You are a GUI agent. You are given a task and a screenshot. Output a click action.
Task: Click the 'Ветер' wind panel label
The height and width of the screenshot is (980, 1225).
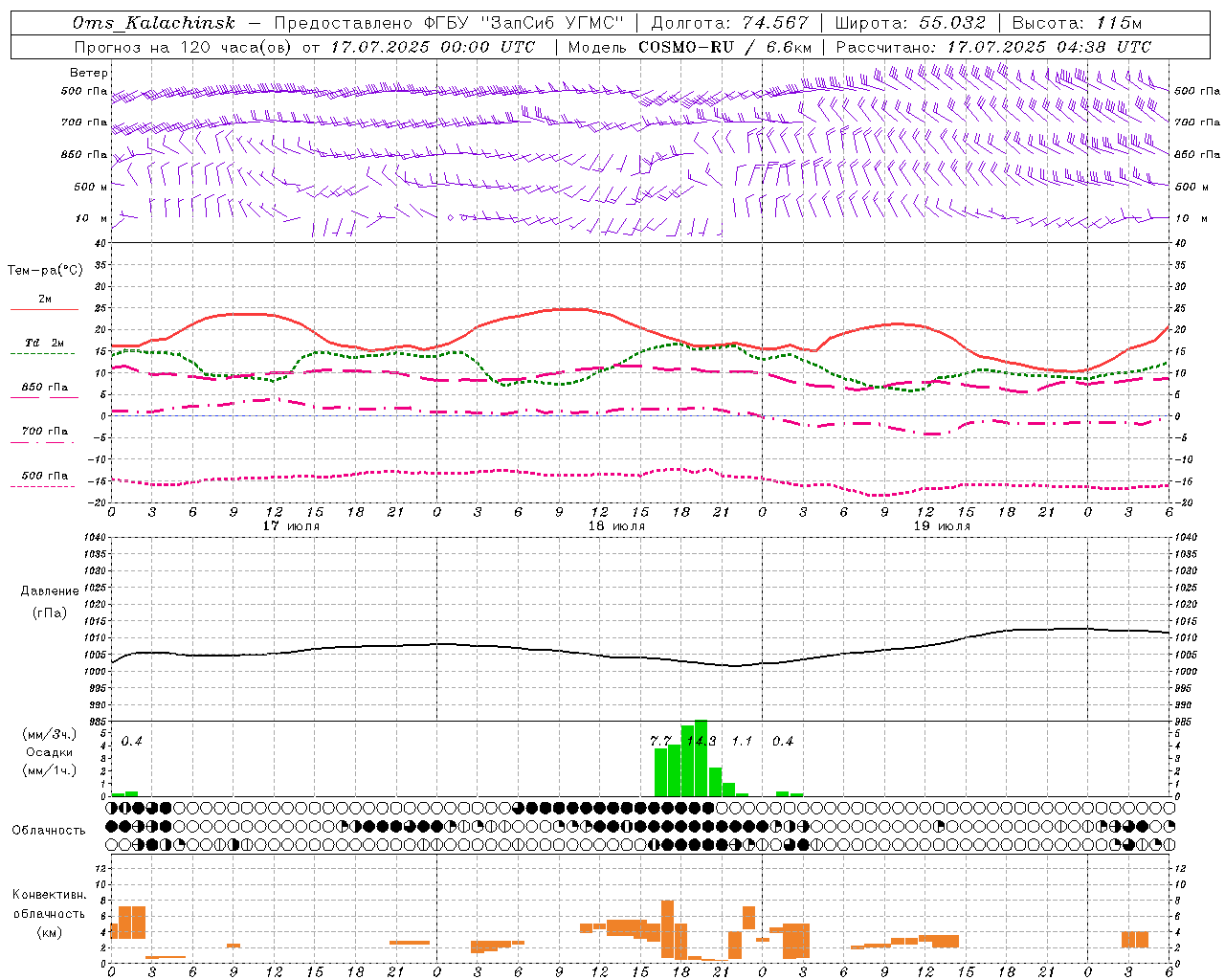click(88, 73)
